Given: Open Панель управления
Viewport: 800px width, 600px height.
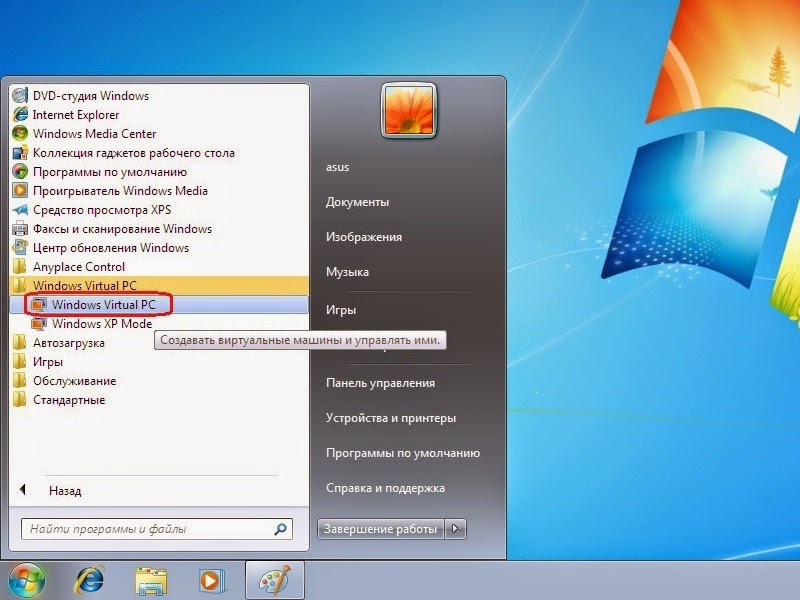Looking at the screenshot, I should [x=380, y=383].
